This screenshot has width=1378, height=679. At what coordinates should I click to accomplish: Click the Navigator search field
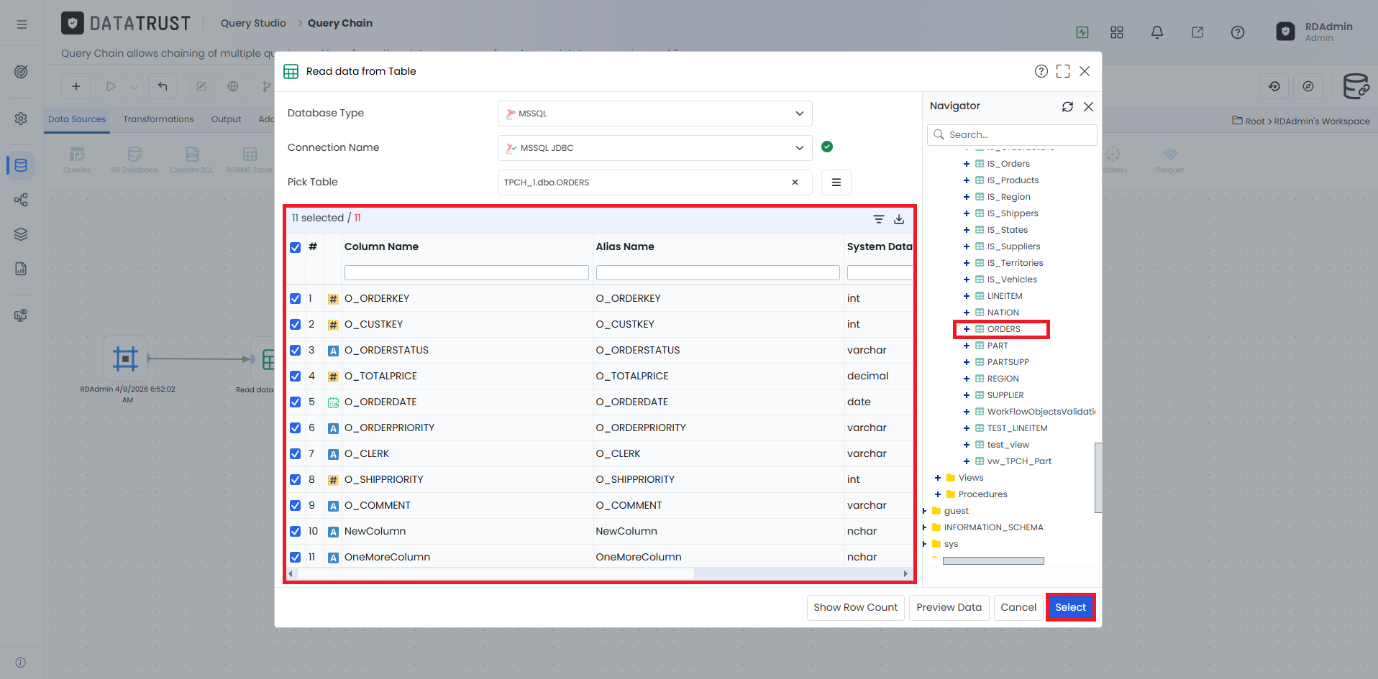click(1012, 134)
